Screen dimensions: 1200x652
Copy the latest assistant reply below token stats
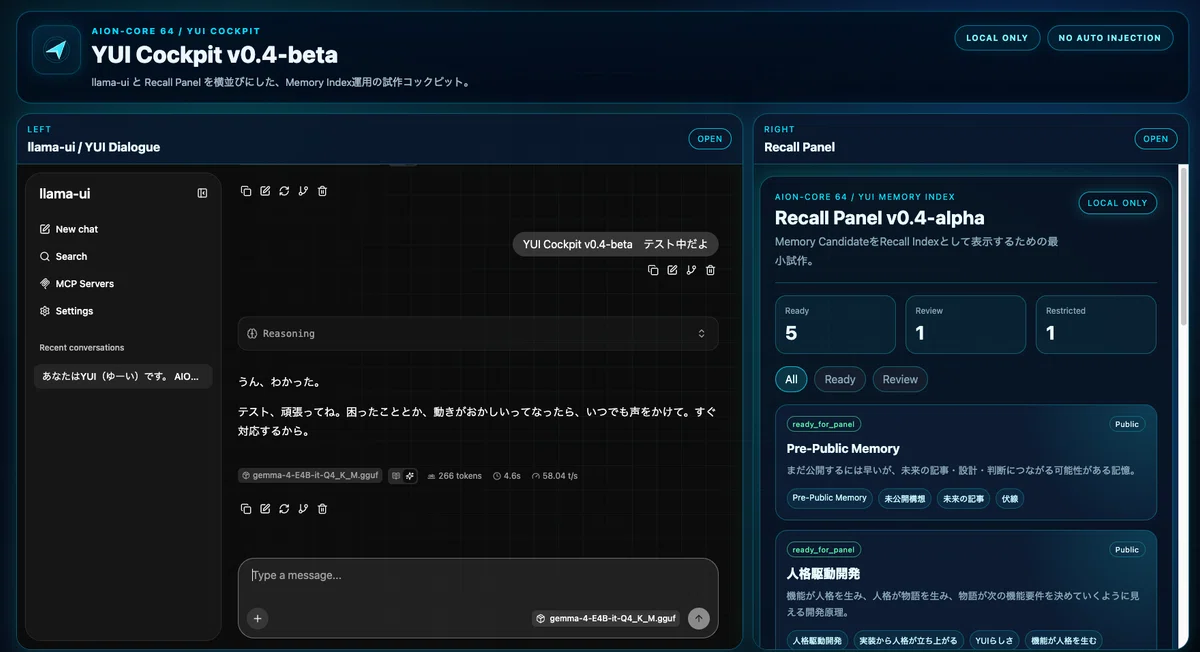coord(246,509)
